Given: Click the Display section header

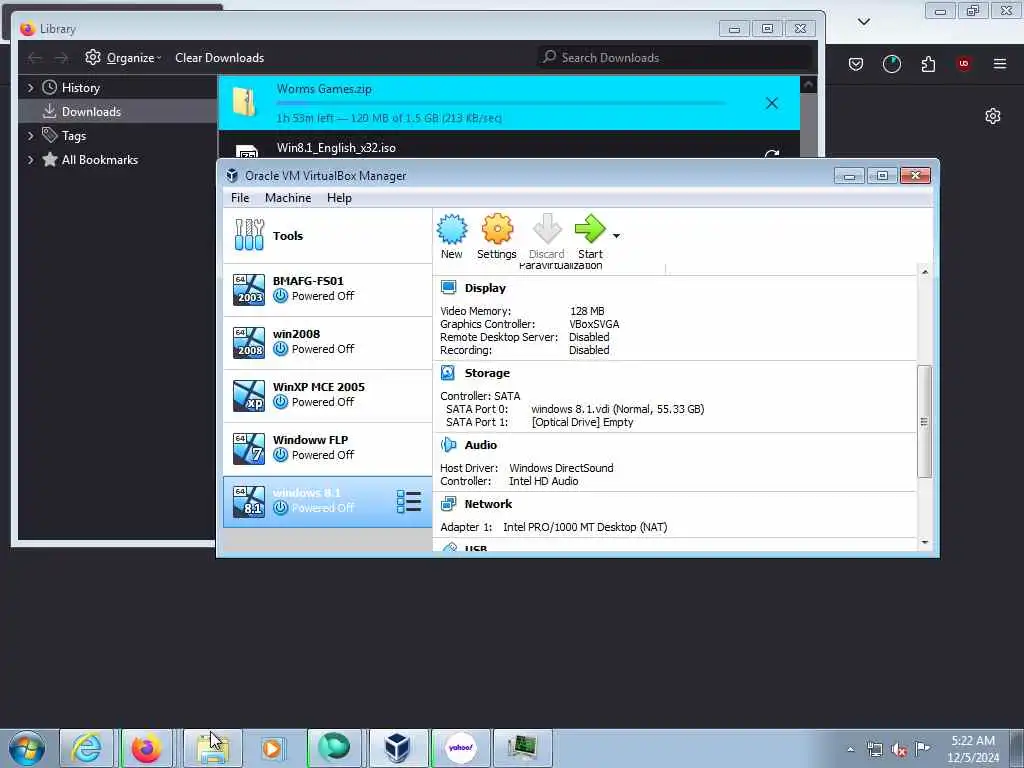Looking at the screenshot, I should [485, 288].
